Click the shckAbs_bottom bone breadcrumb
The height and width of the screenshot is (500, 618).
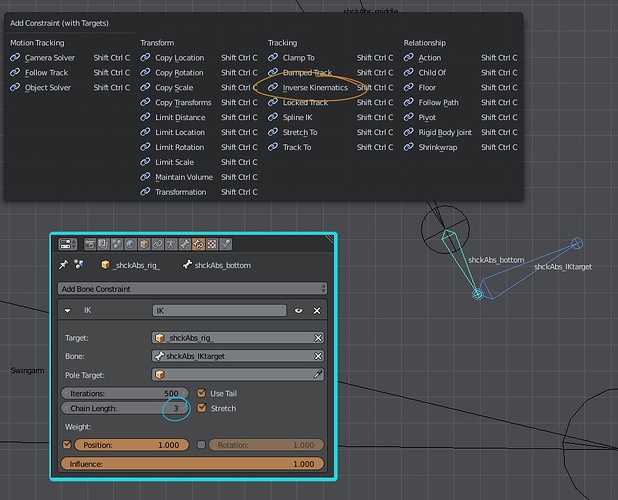pos(217,265)
